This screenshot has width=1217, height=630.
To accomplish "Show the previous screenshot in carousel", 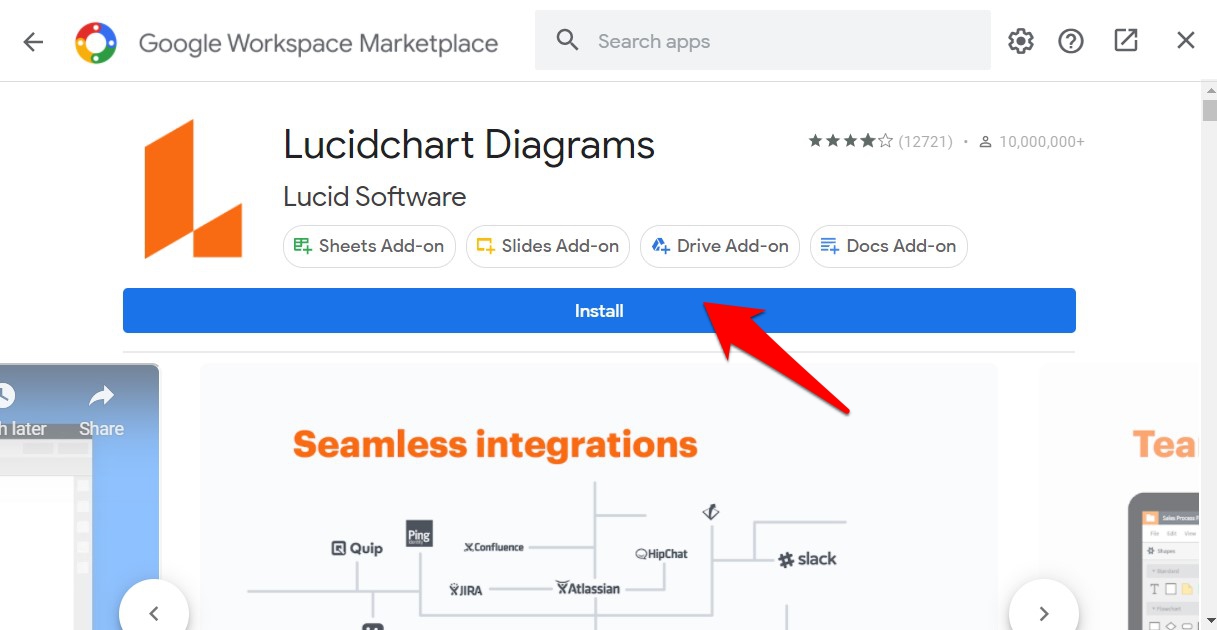I will 153,613.
